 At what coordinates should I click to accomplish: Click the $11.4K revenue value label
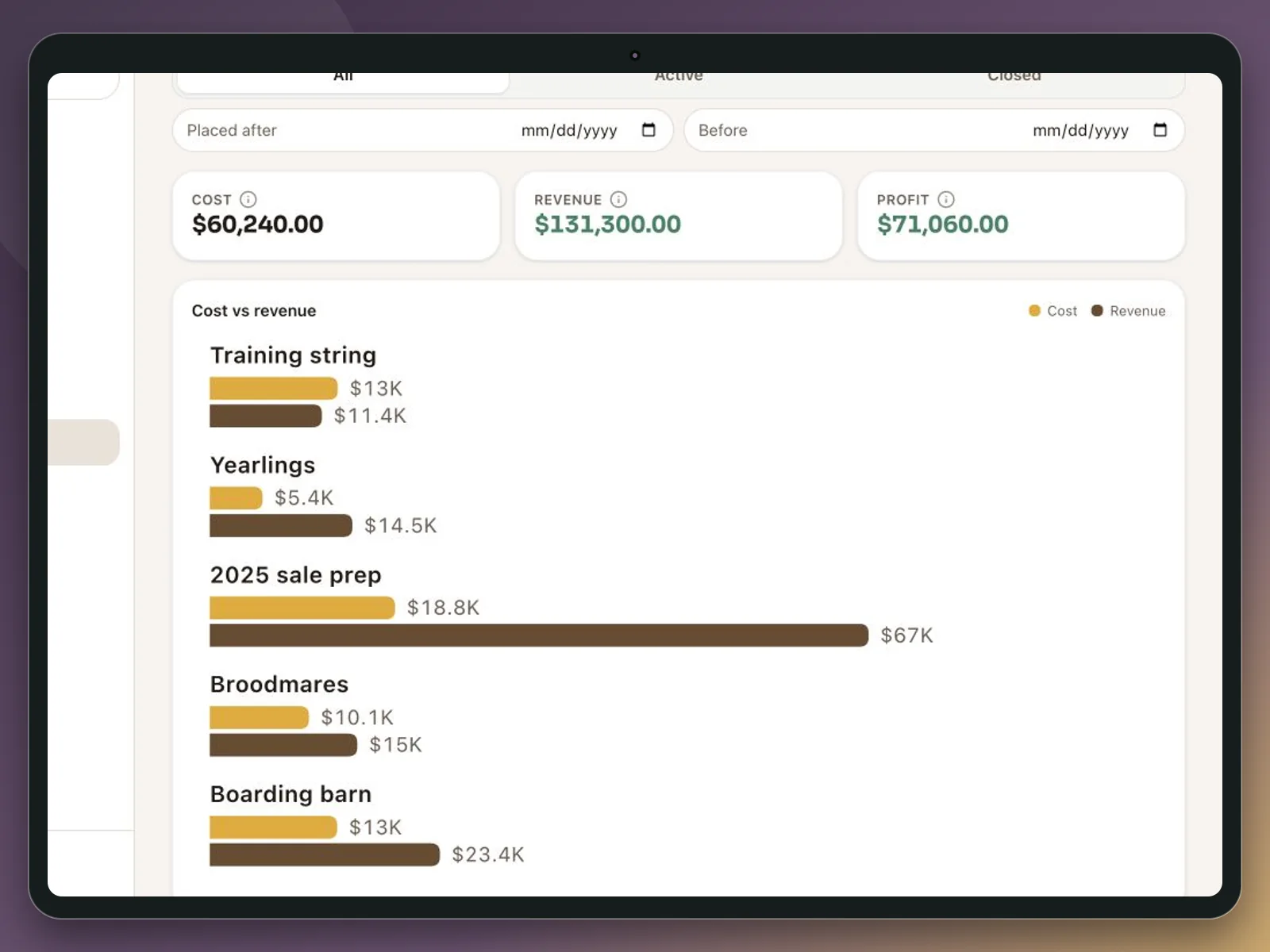click(x=370, y=416)
